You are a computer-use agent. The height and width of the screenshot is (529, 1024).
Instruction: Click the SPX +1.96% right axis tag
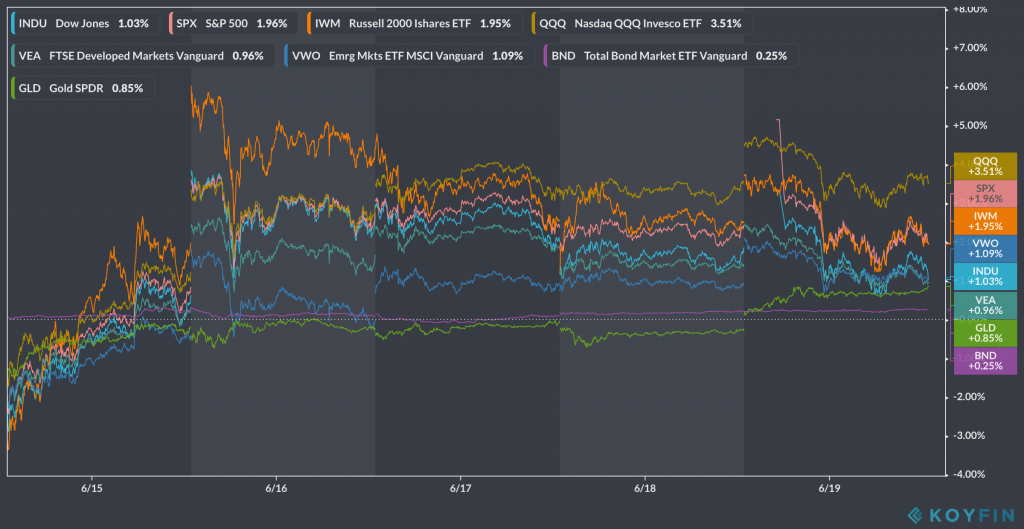pyautogui.click(x=985, y=193)
